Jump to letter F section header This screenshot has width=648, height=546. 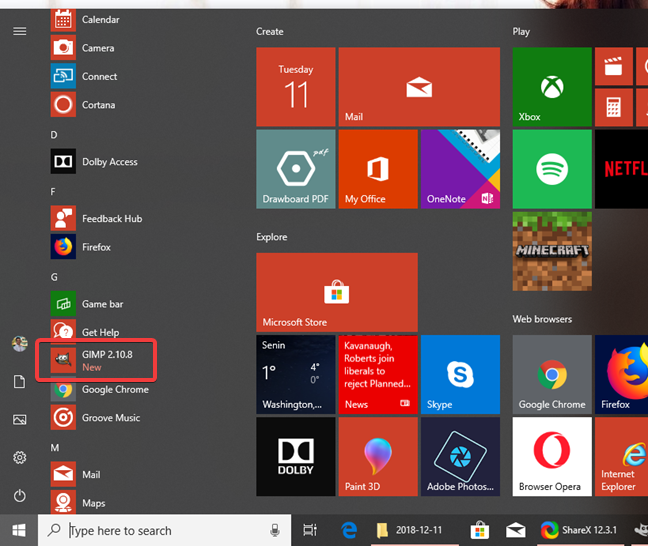53,191
